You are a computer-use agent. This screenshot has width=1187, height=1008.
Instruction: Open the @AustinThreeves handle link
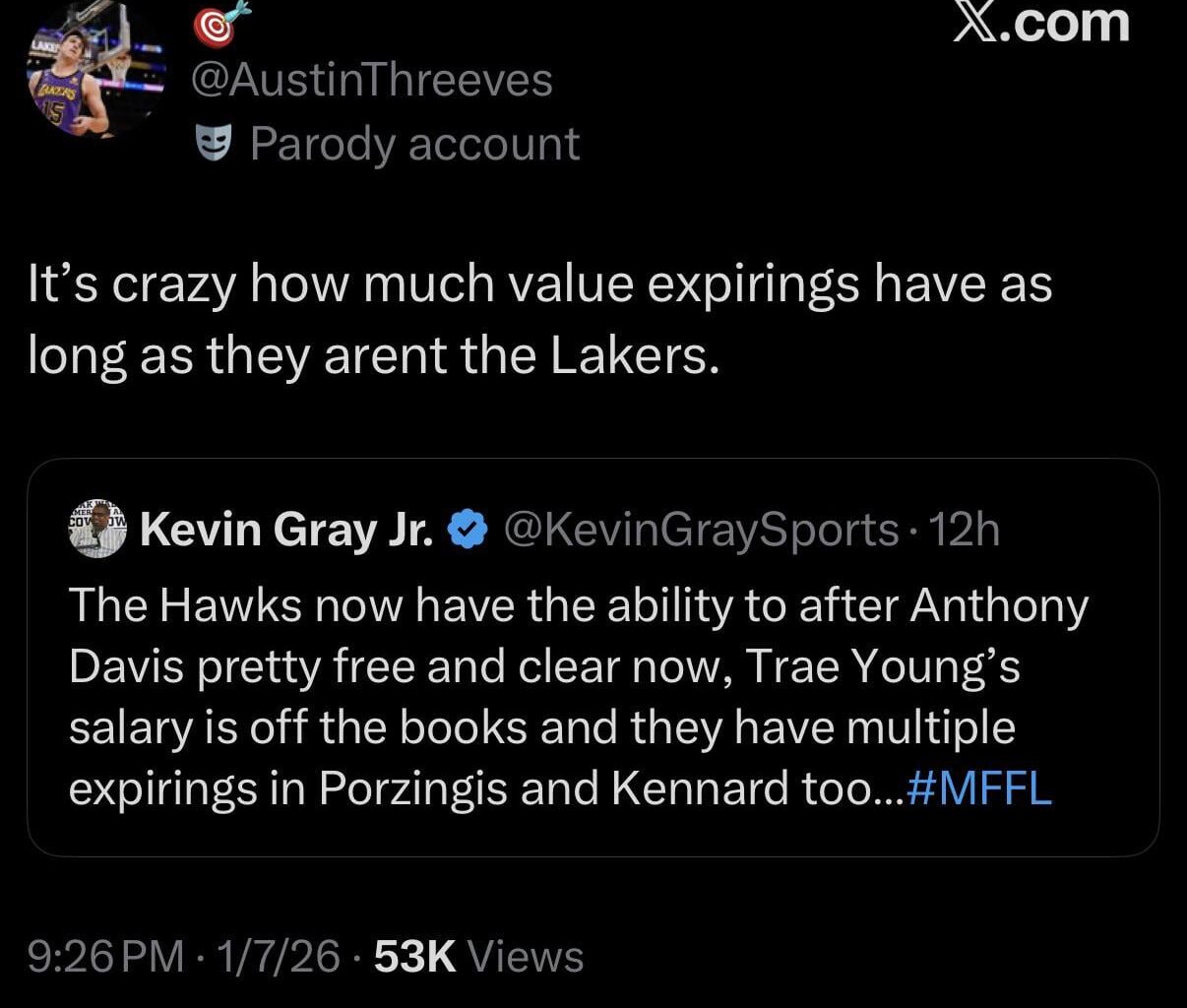[371, 80]
